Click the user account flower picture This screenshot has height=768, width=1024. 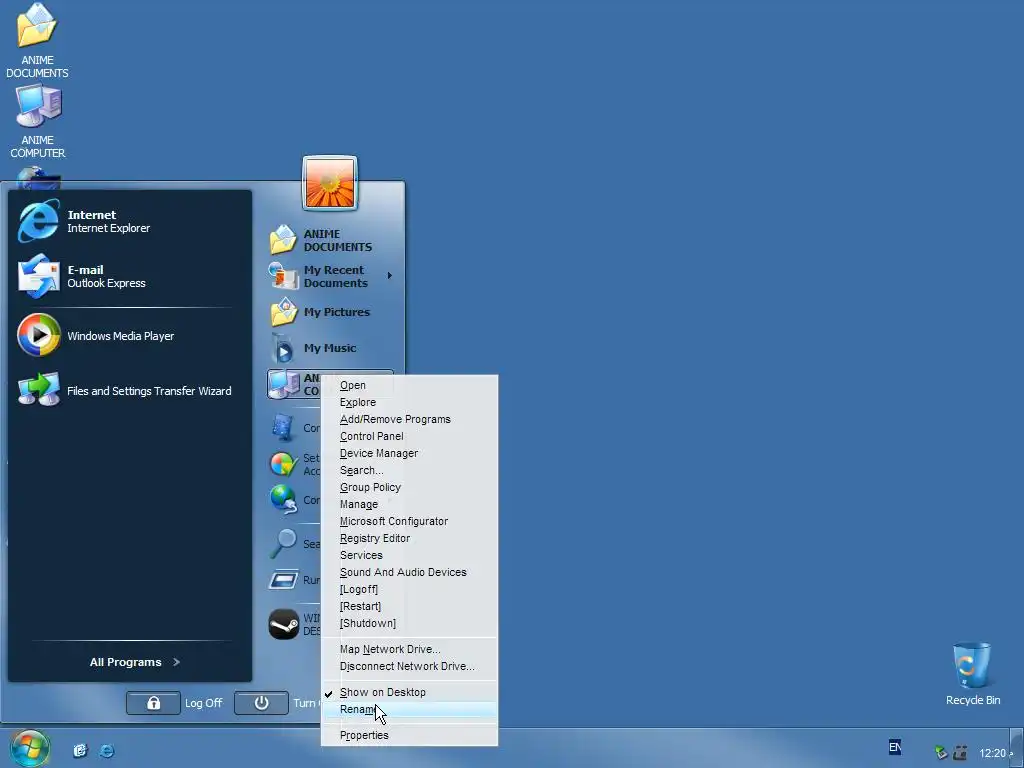pos(329,183)
